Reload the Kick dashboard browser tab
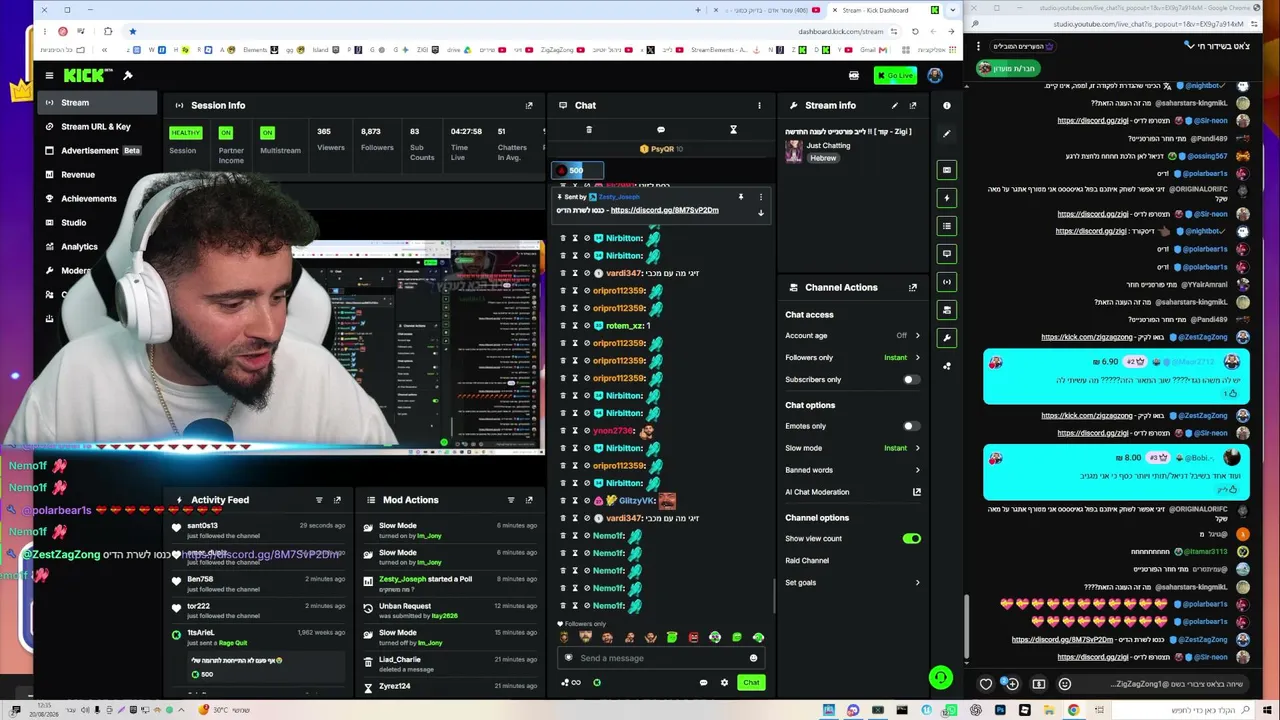 click(x=914, y=31)
